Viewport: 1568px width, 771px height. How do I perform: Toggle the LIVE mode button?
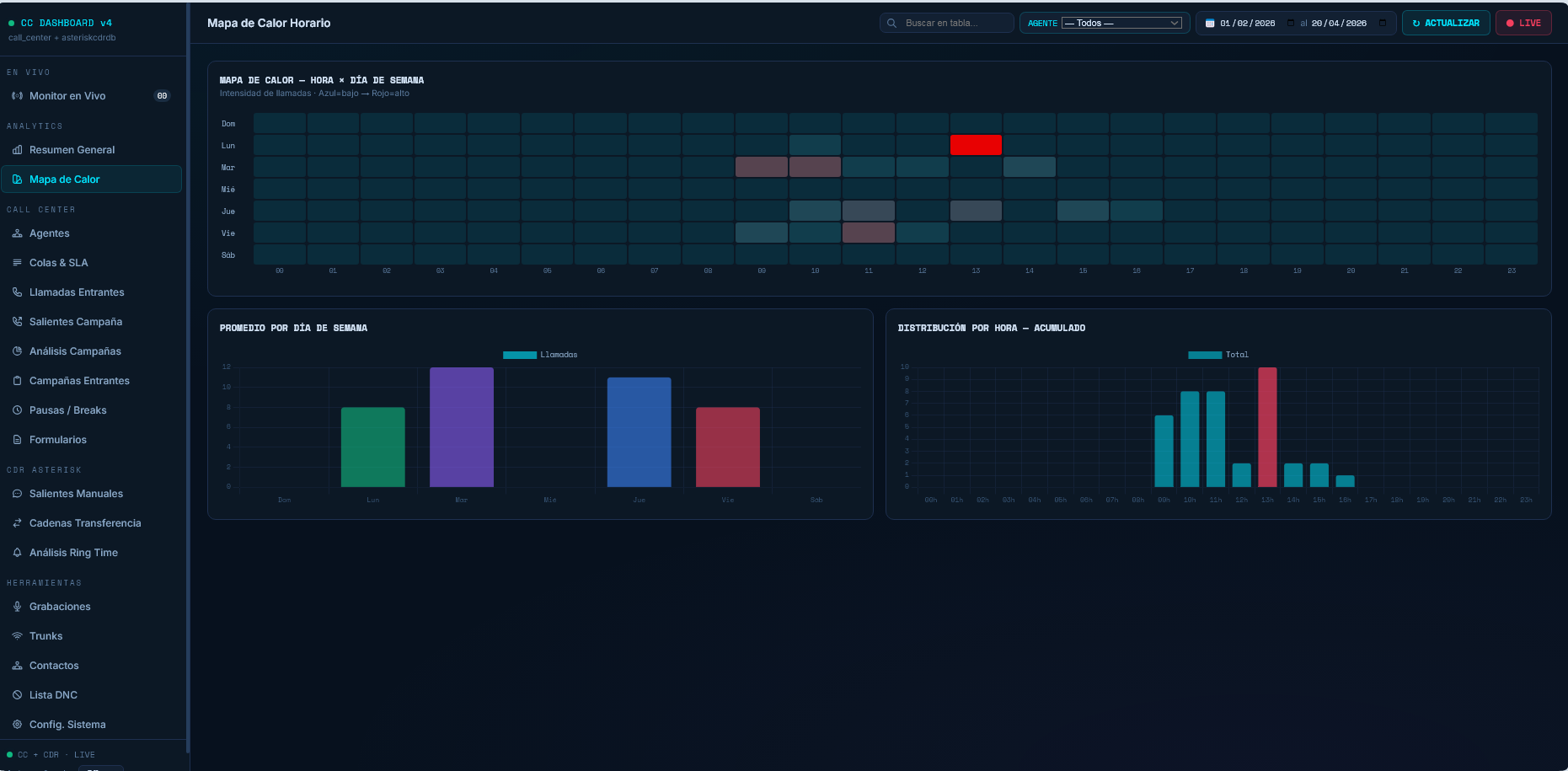[1523, 24]
